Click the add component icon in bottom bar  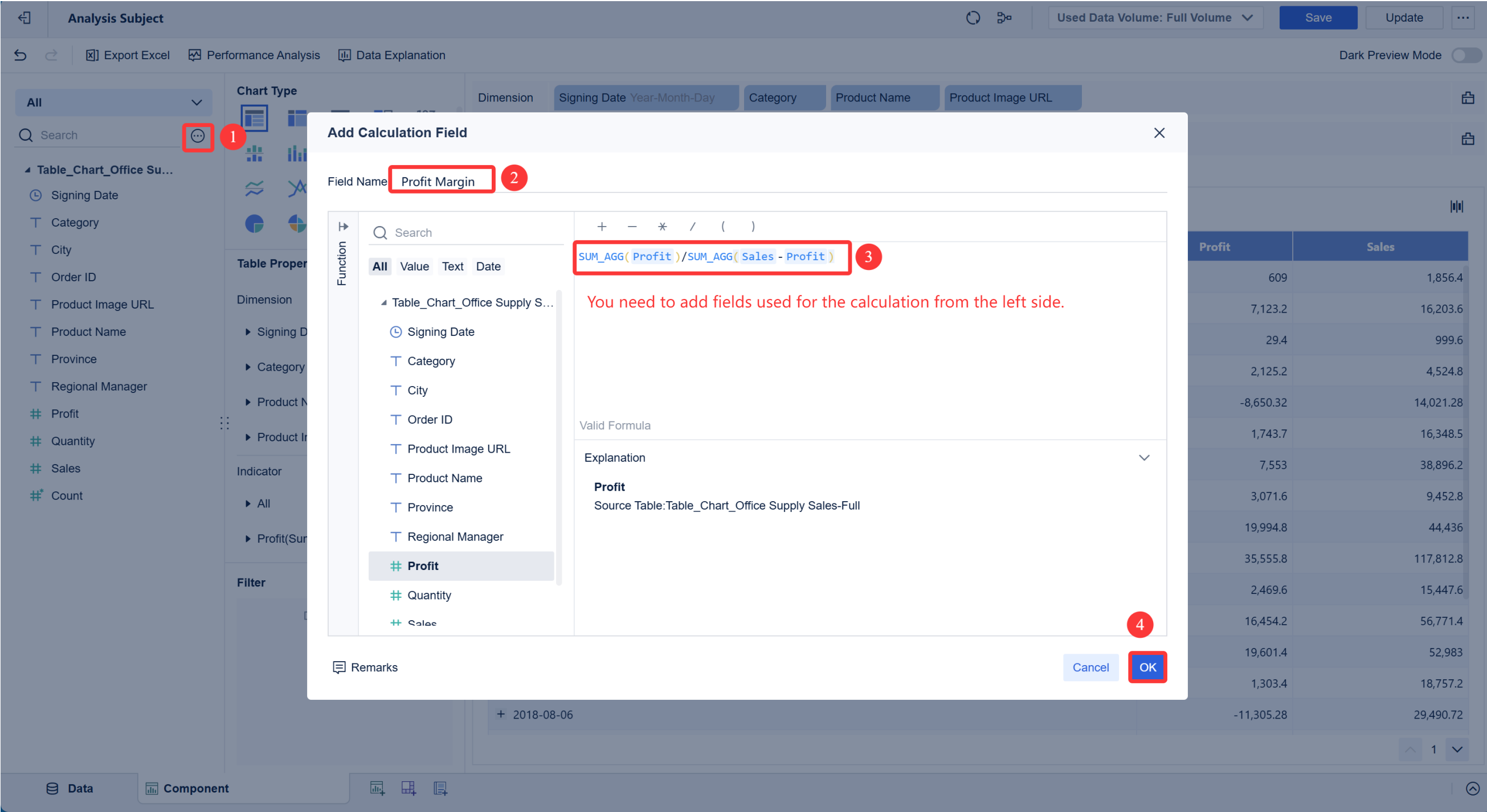(x=378, y=788)
